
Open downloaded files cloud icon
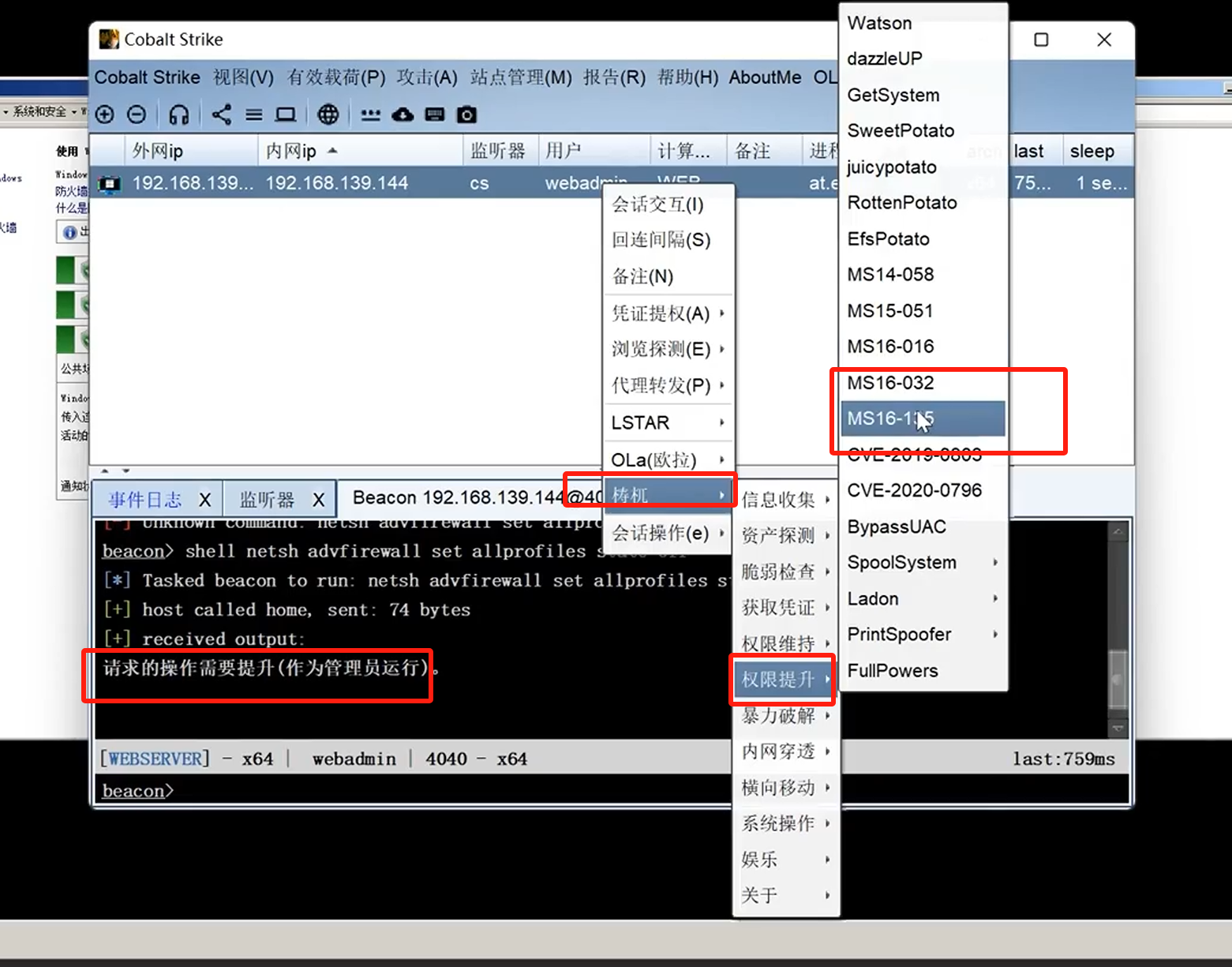(403, 115)
